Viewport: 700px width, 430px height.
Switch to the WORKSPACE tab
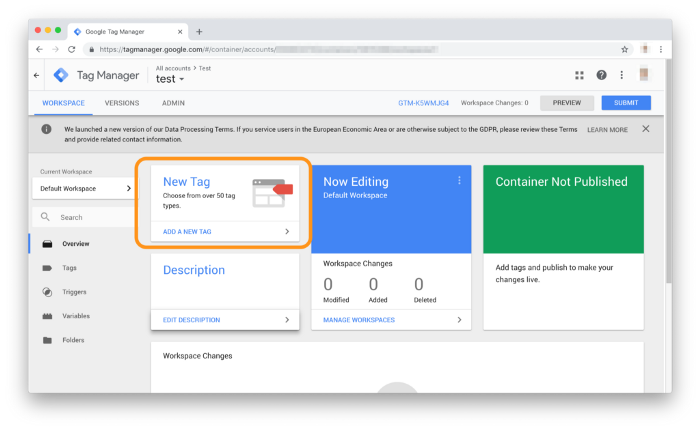(63, 103)
